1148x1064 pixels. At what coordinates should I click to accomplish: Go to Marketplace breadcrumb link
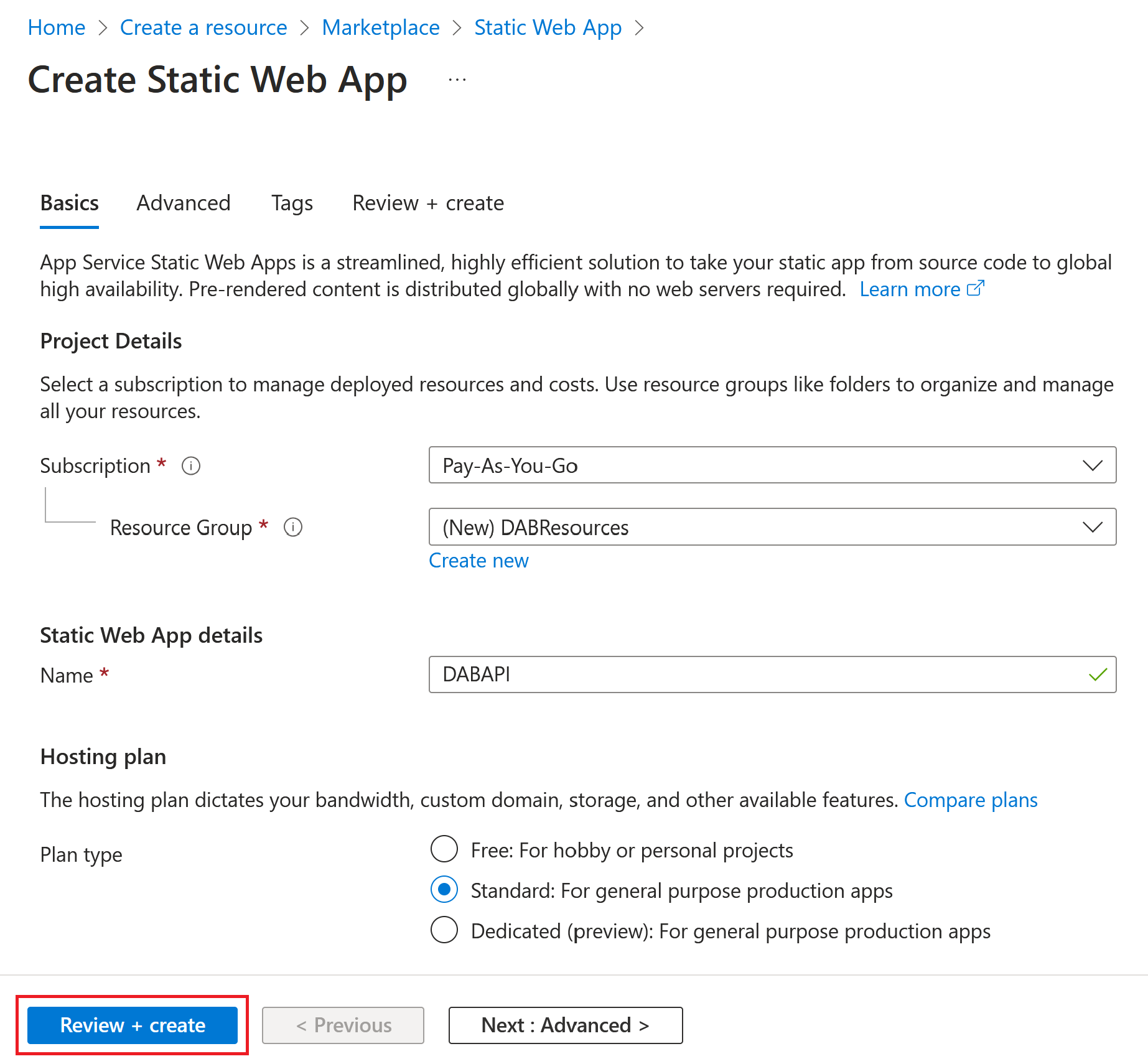381,27
